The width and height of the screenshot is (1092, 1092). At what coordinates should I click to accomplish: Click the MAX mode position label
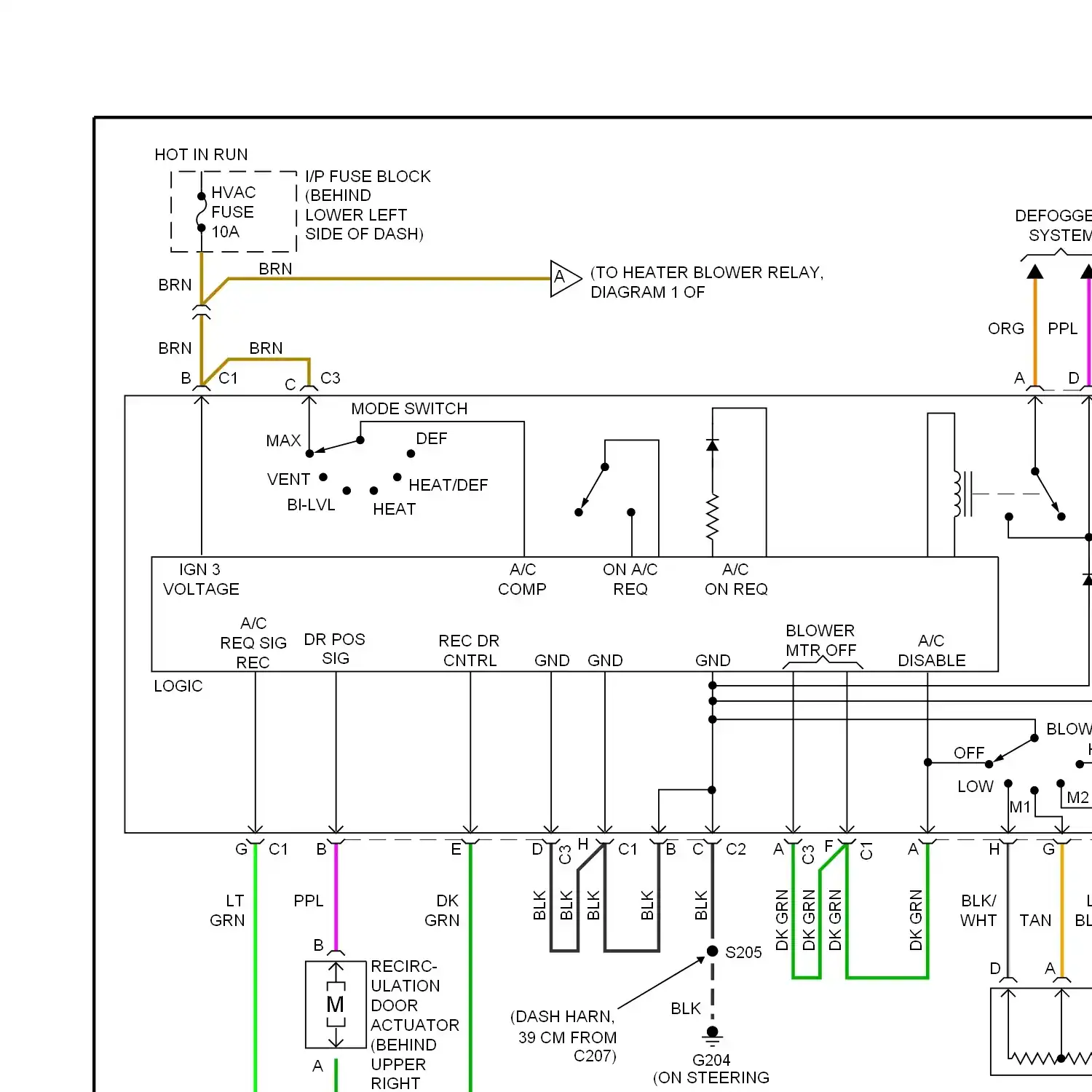pos(283,440)
